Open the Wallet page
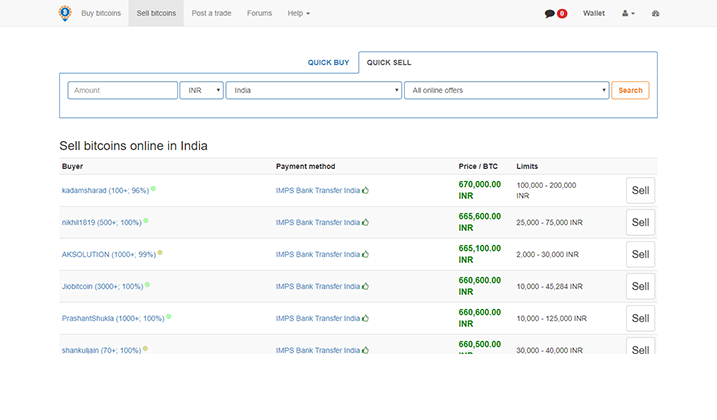 pyautogui.click(x=594, y=14)
